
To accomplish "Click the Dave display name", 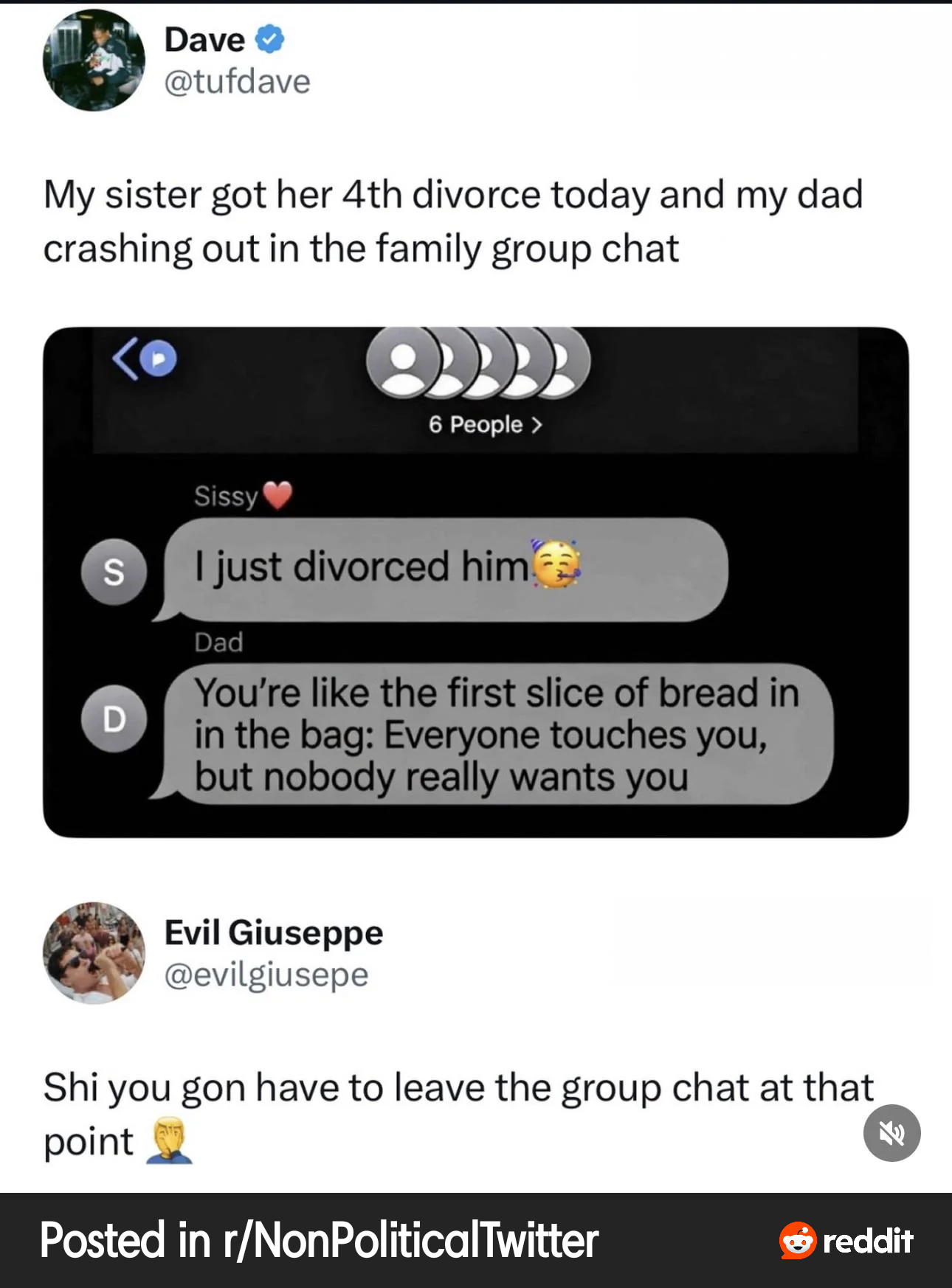I will point(204,40).
